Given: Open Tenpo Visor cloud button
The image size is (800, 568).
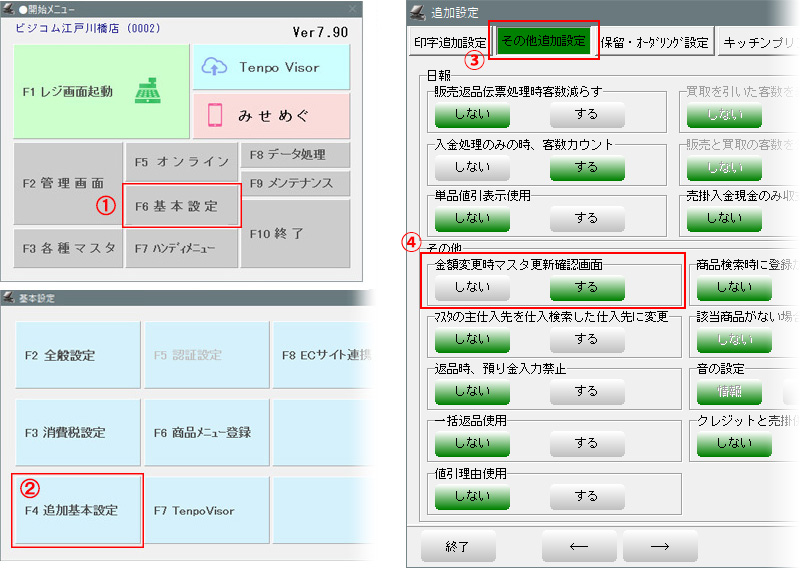Looking at the screenshot, I should [270, 67].
